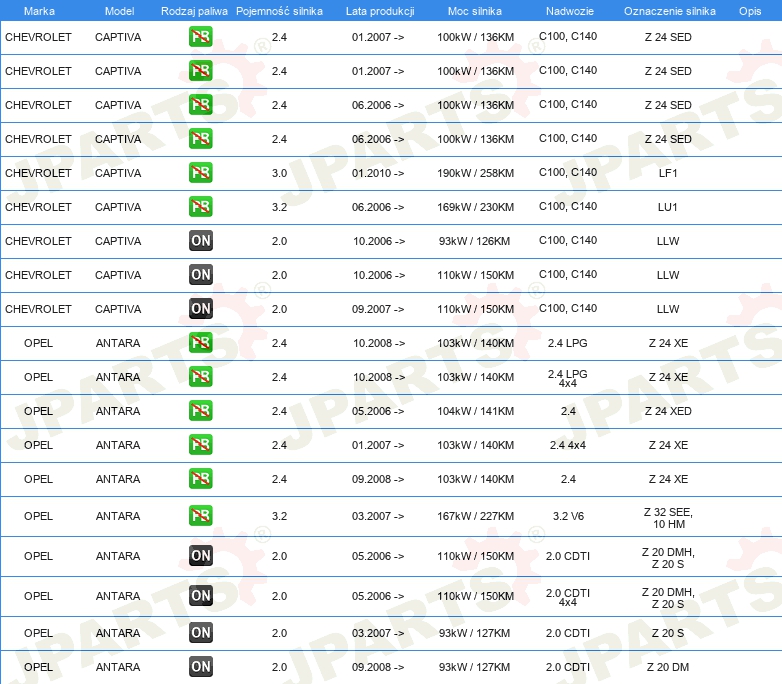
Task: Select the 167kW / 227KM power cell
Action: pyautogui.click(x=476, y=516)
